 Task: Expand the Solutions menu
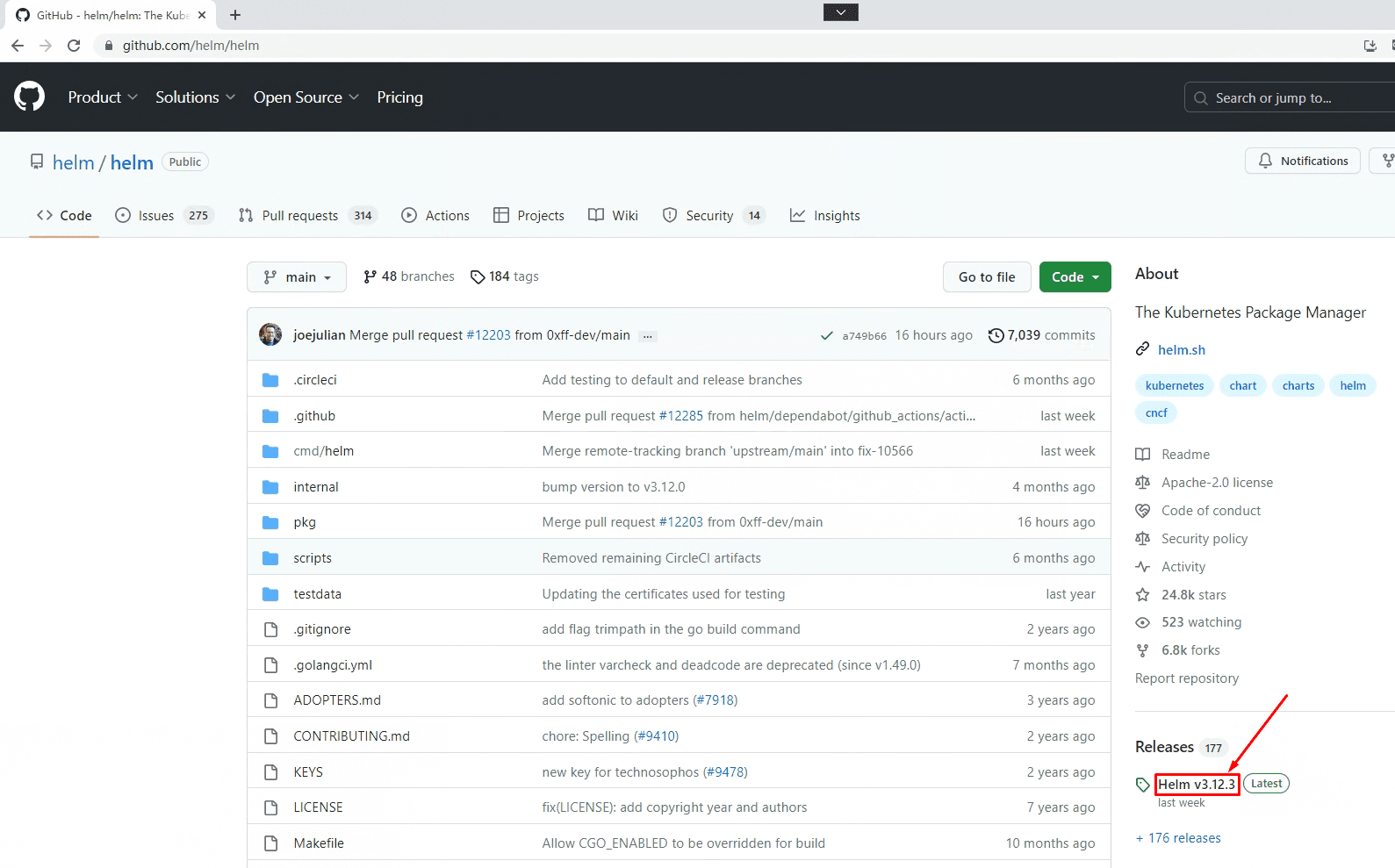196,97
